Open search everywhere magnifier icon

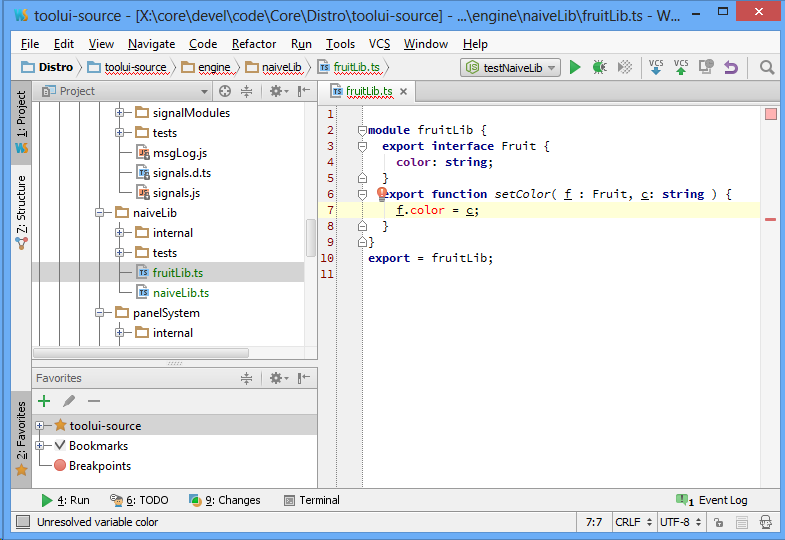767,68
